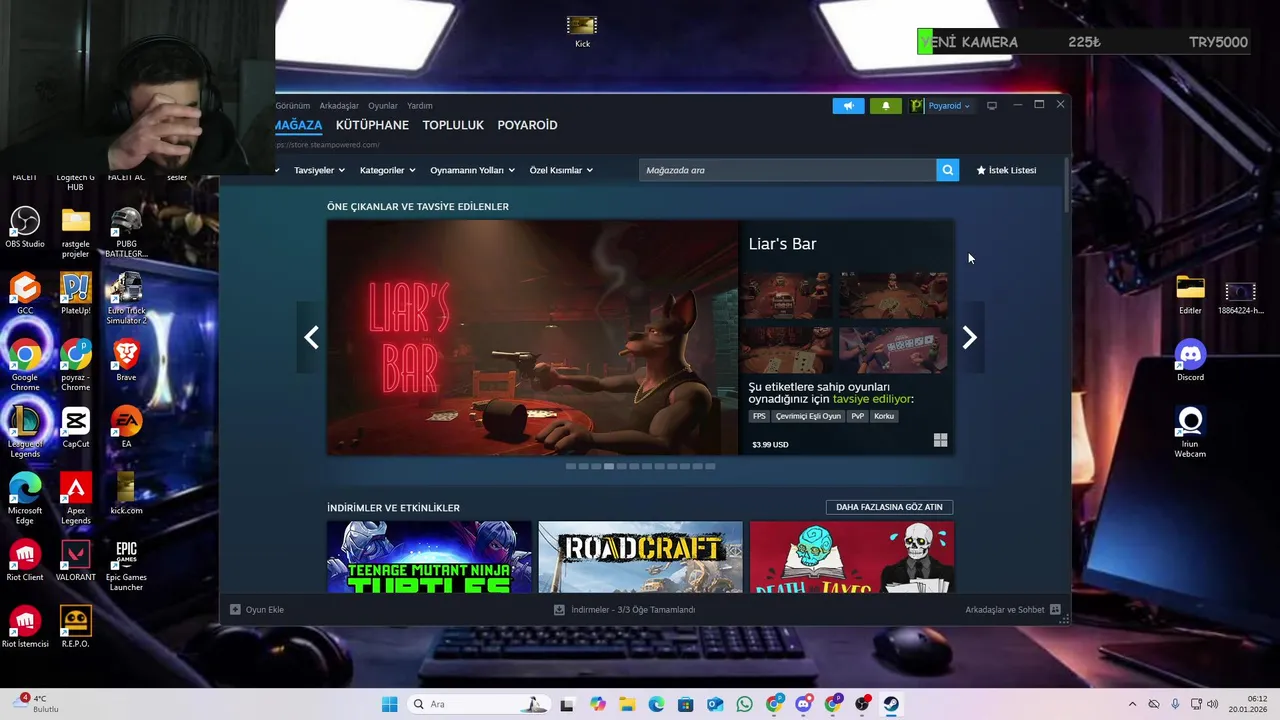The height and width of the screenshot is (720, 1280).
Task: Click the Steam icon in the taskbar
Action: [x=891, y=704]
